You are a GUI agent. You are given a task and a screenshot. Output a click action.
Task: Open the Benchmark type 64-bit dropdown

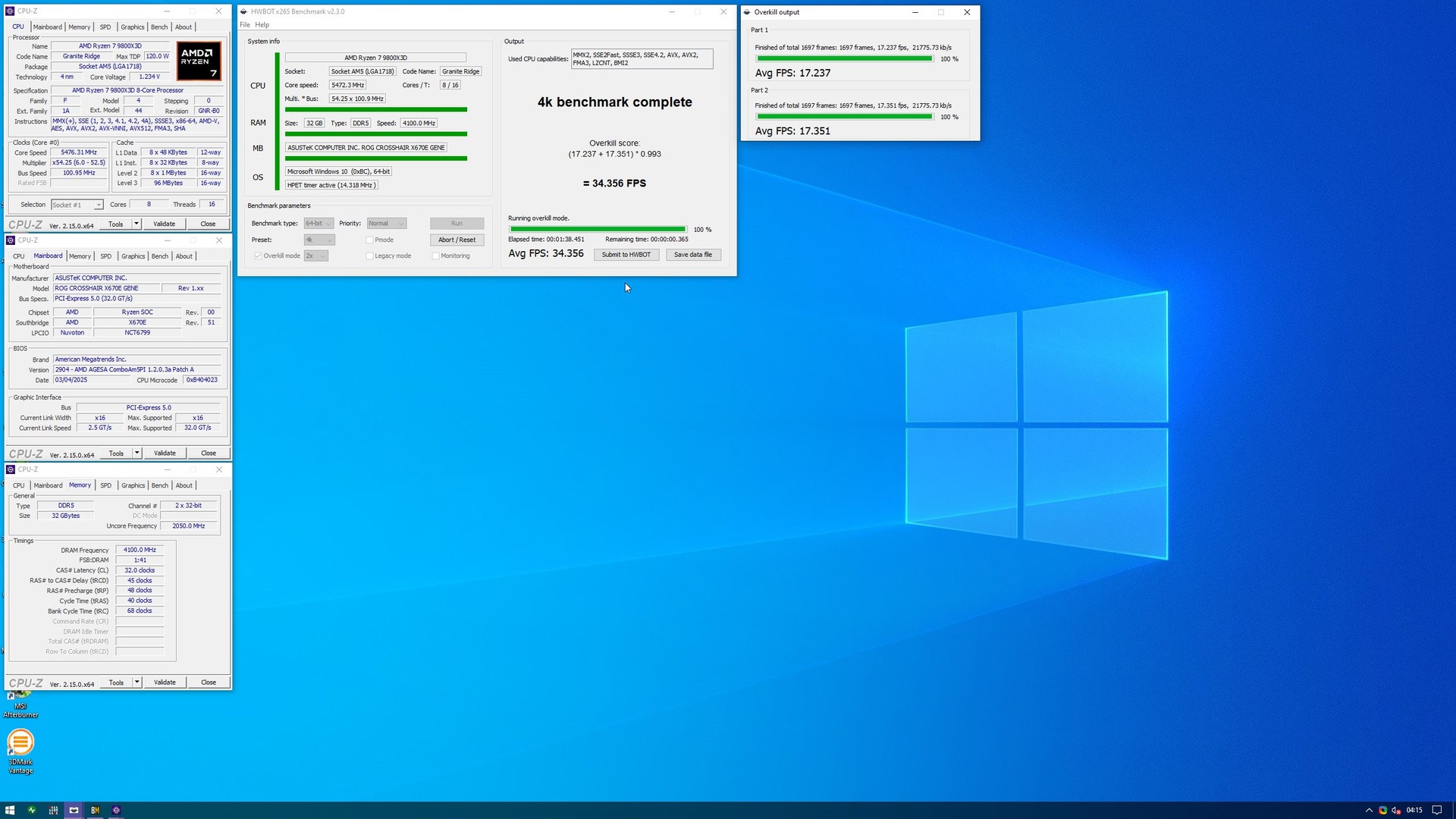tap(318, 224)
